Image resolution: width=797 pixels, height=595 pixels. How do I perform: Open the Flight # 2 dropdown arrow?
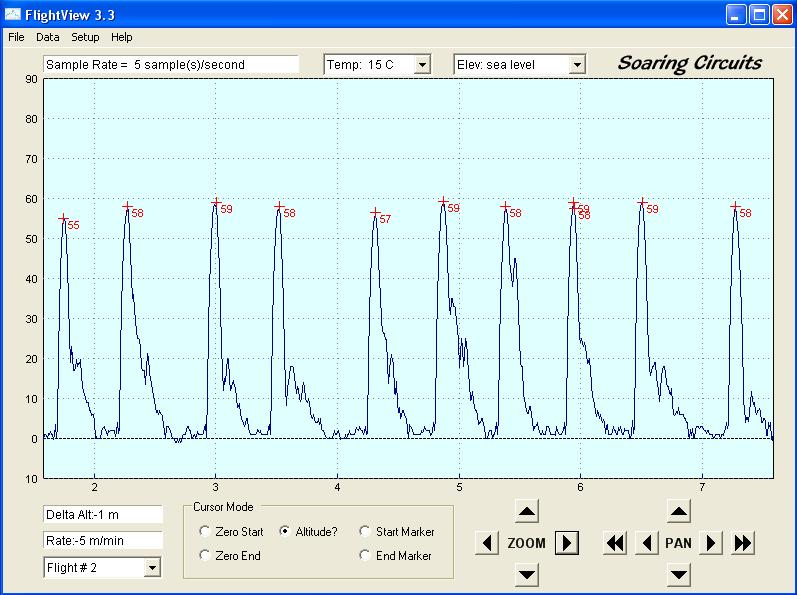(x=152, y=568)
